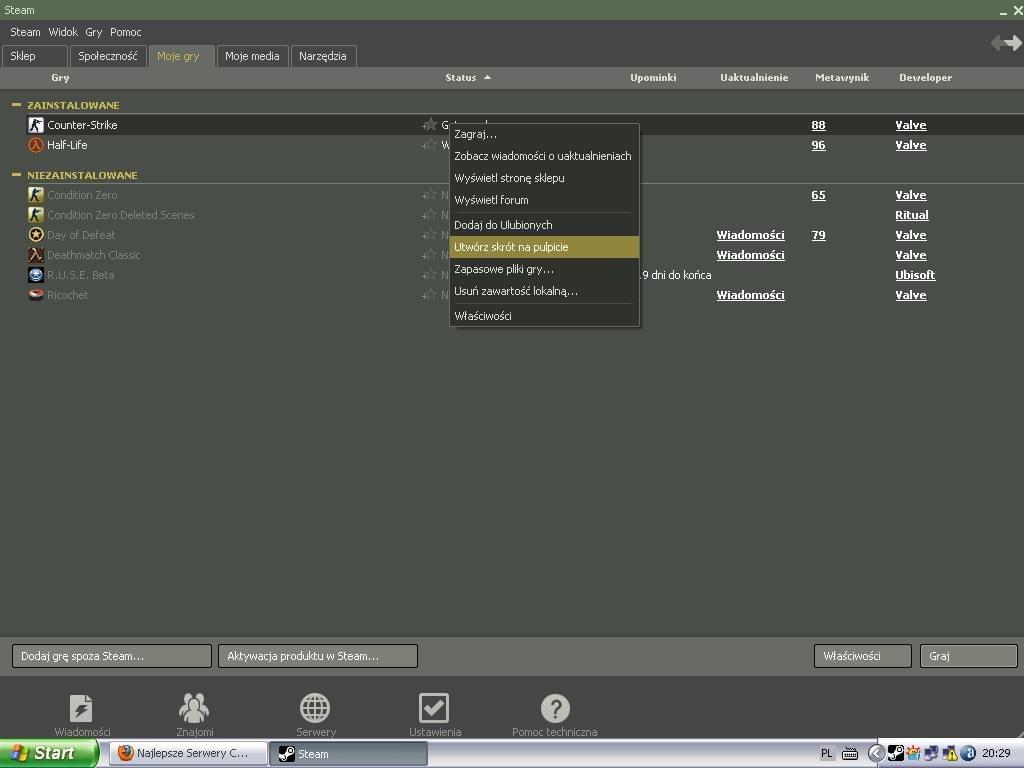This screenshot has height=768, width=1024.
Task: Choose Zapasowe pliki gry...
Action: tap(545, 269)
